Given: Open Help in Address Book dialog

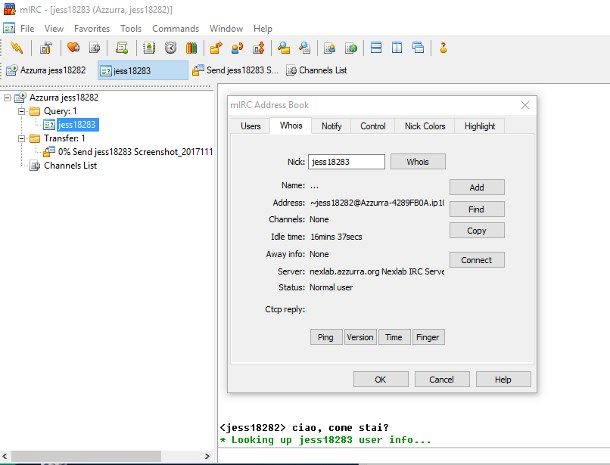Looking at the screenshot, I should tap(503, 379).
